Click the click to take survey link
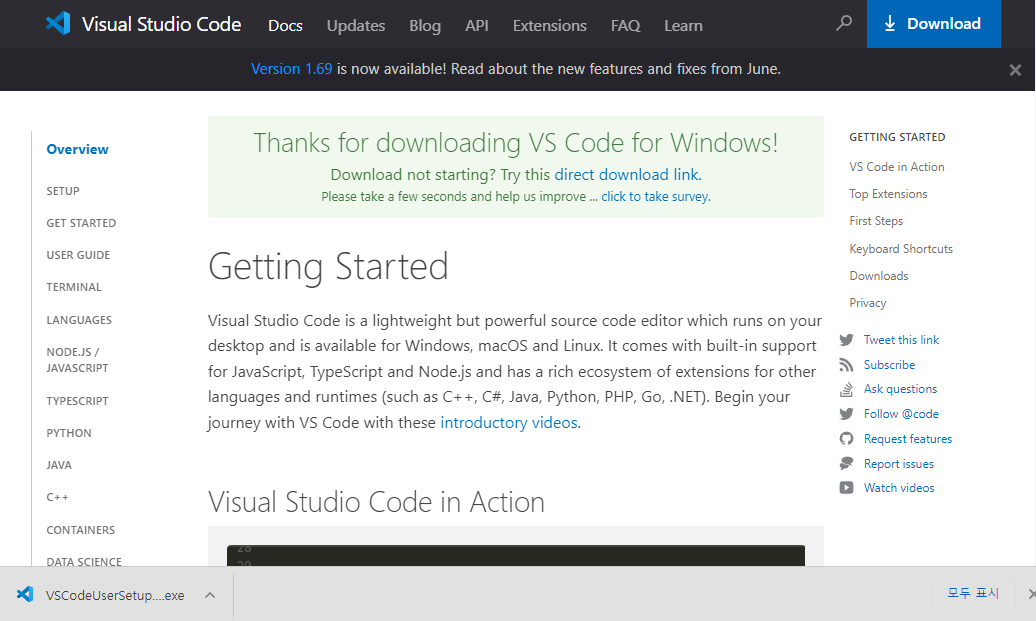The height and width of the screenshot is (621, 1036). [x=655, y=196]
